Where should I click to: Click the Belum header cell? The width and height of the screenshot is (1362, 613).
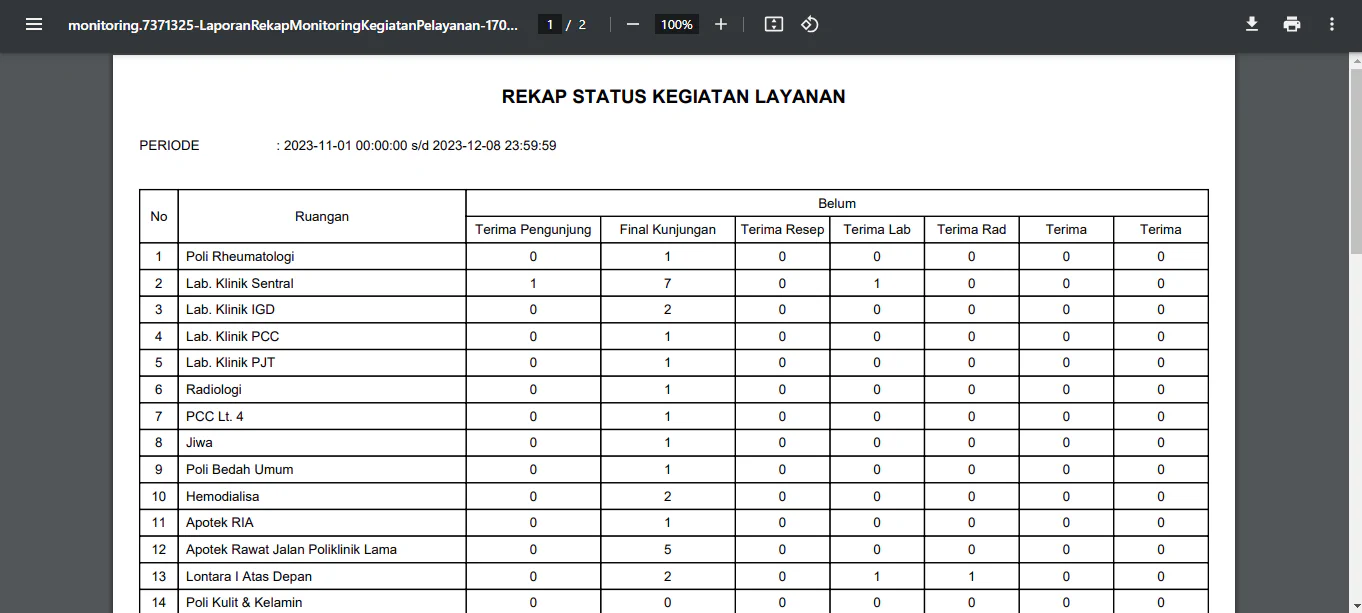pos(837,203)
